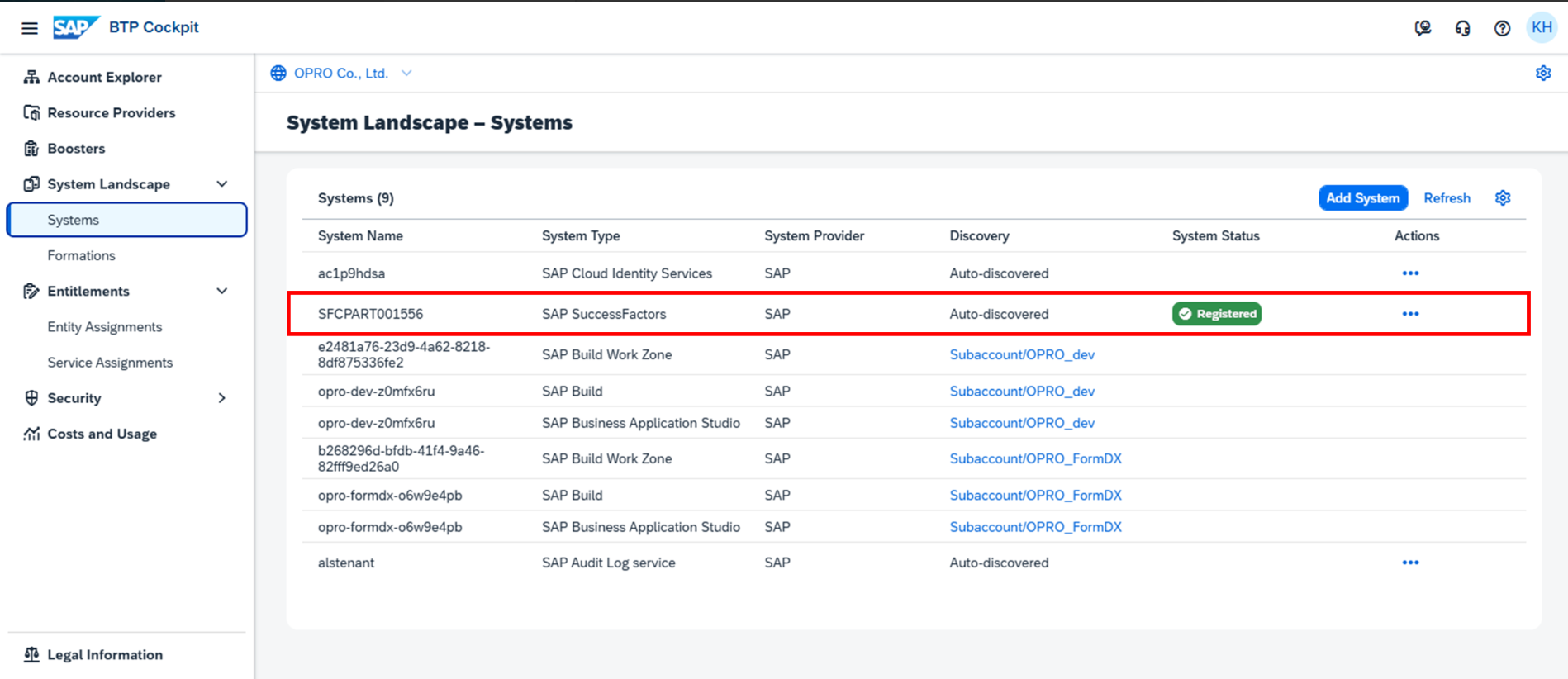Click the headset support icon
The image size is (1568, 679).
pyautogui.click(x=1462, y=28)
